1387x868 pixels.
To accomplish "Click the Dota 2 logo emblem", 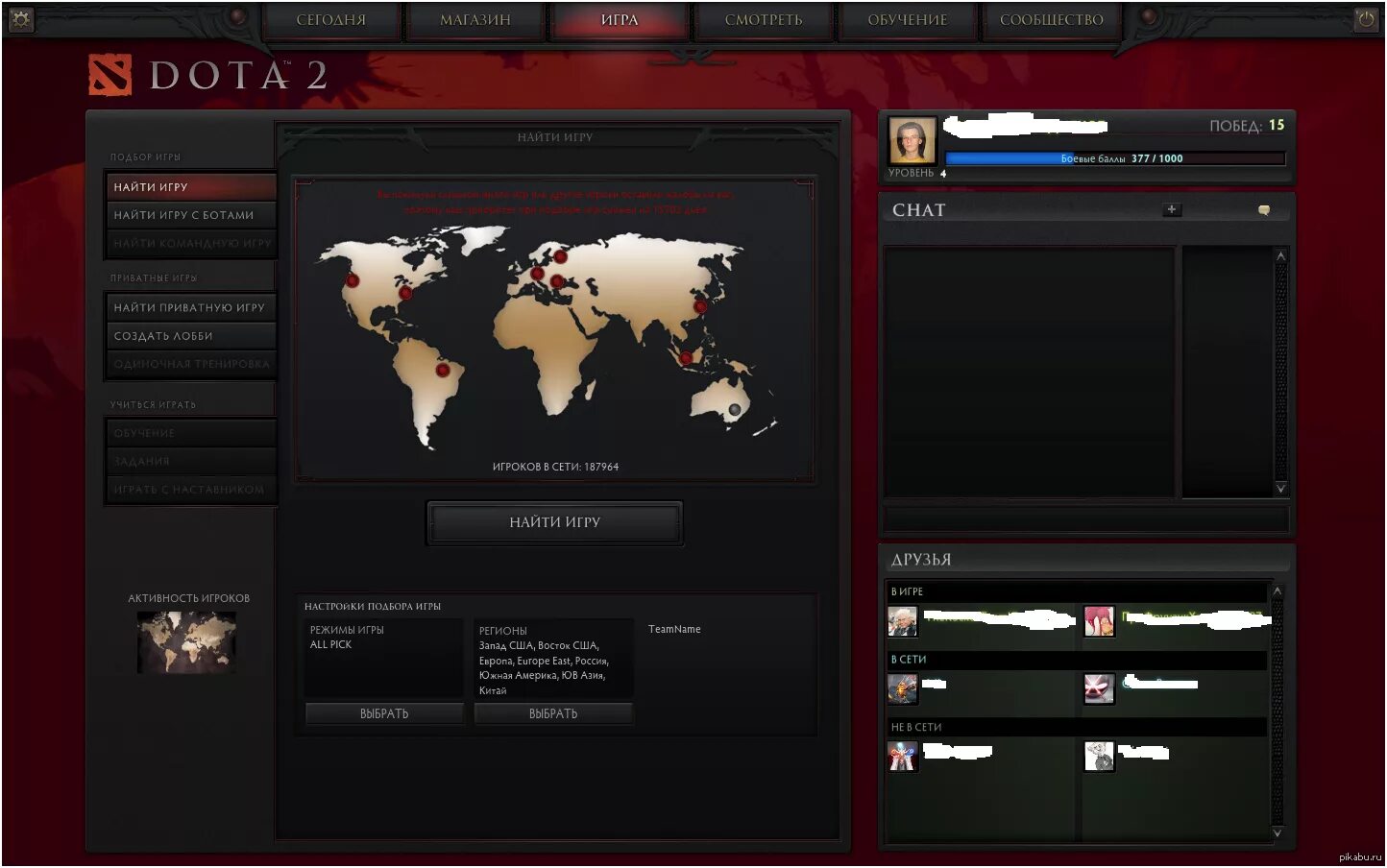I will (109, 75).
